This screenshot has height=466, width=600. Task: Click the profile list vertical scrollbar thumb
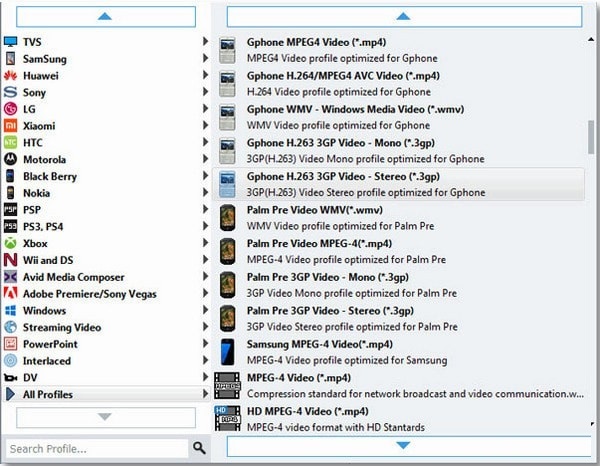pos(591,137)
